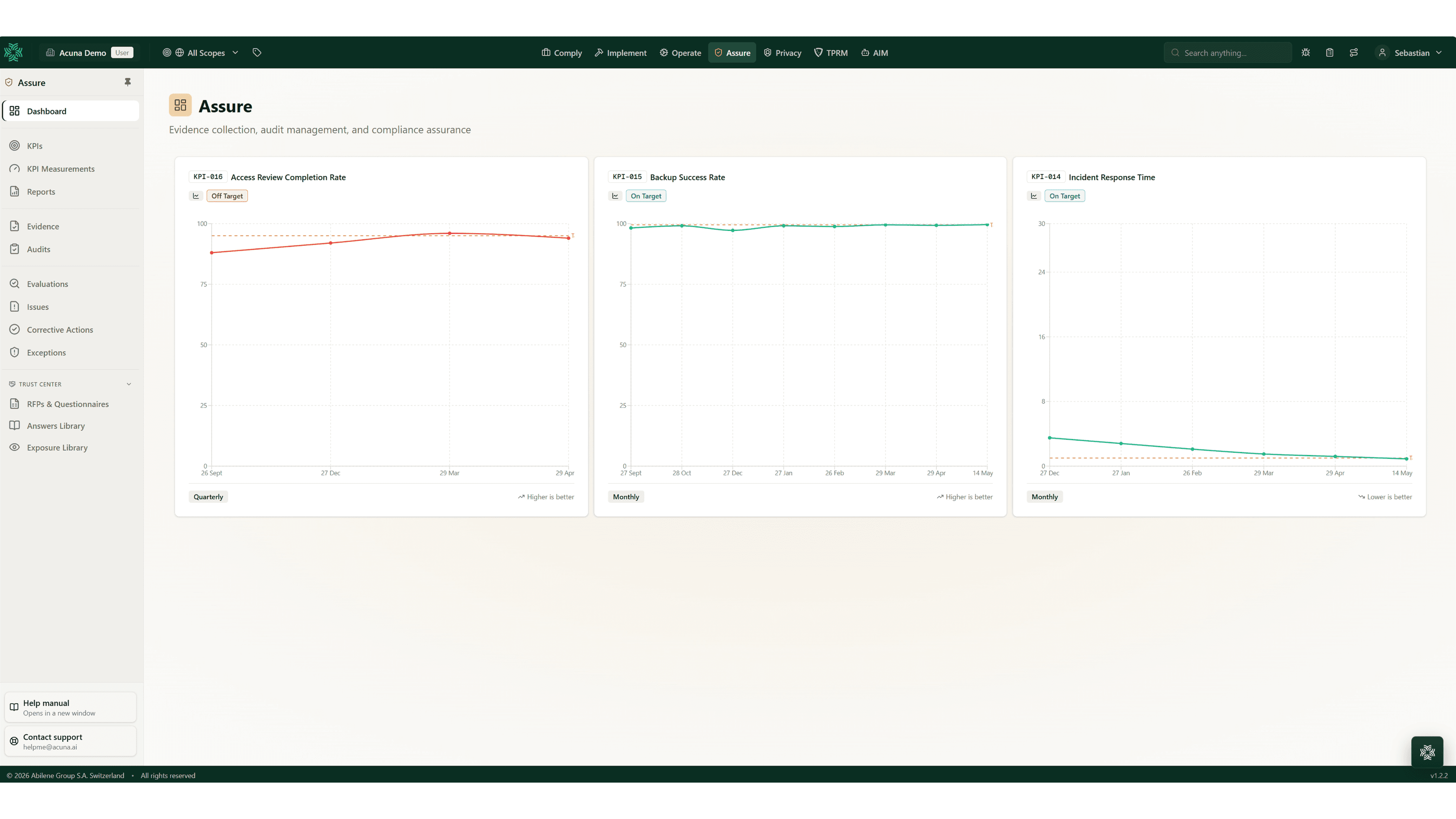This screenshot has height=819, width=1456.
Task: Go to the Operate module
Action: [680, 52]
